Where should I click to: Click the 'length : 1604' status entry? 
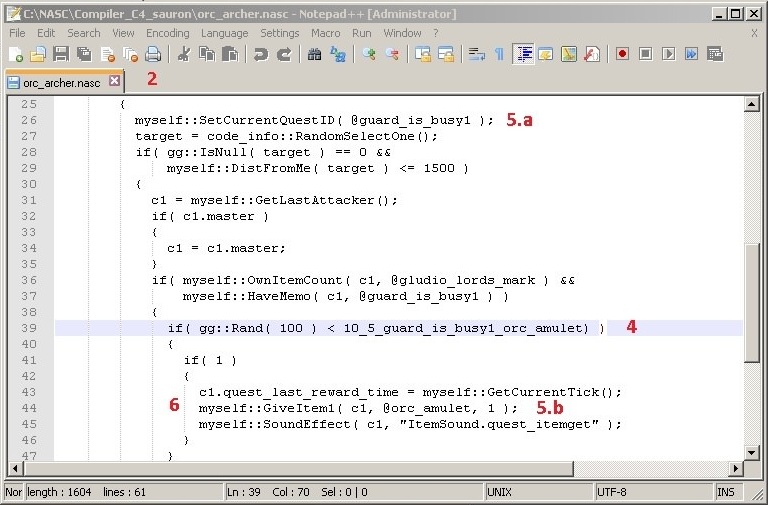59,492
